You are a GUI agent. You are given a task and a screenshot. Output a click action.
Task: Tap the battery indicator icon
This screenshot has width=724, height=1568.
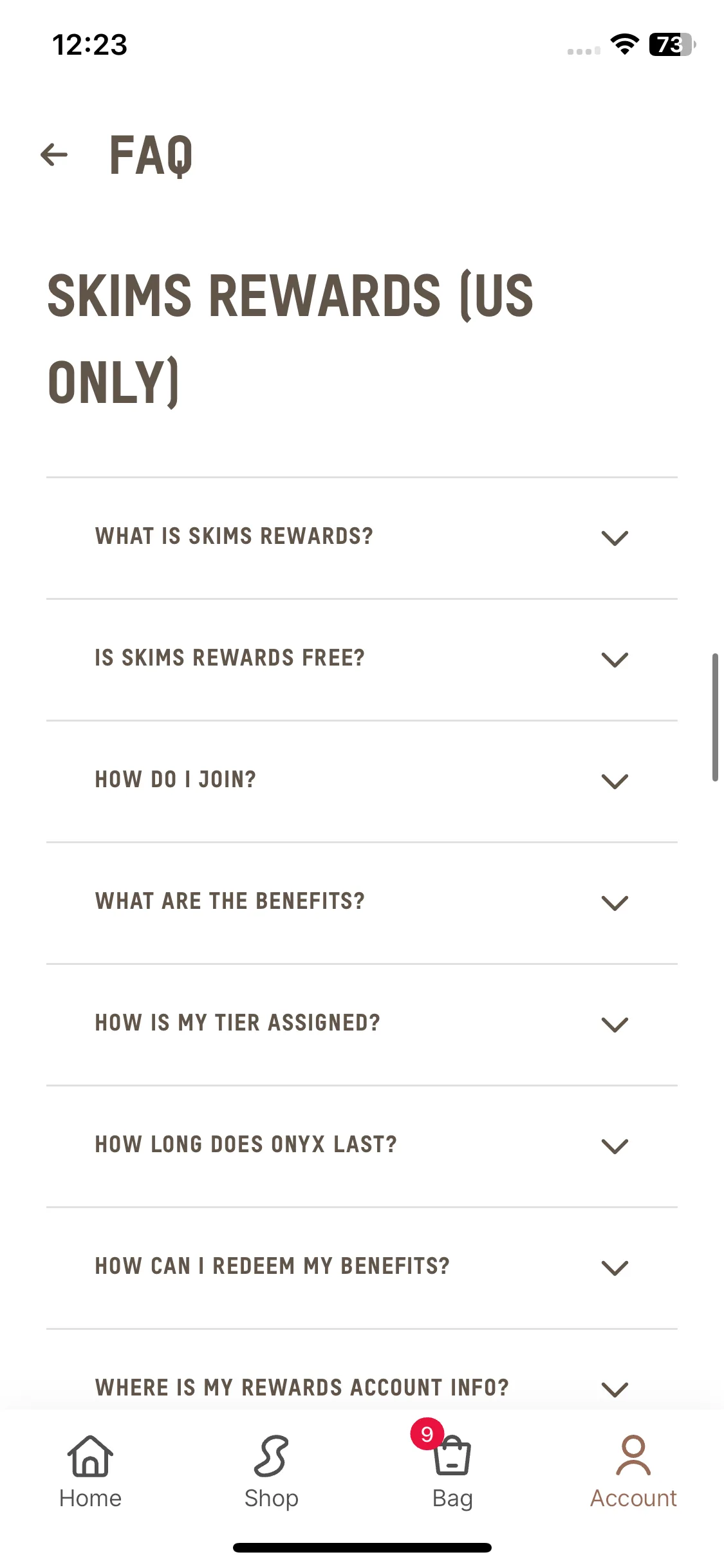[x=673, y=44]
